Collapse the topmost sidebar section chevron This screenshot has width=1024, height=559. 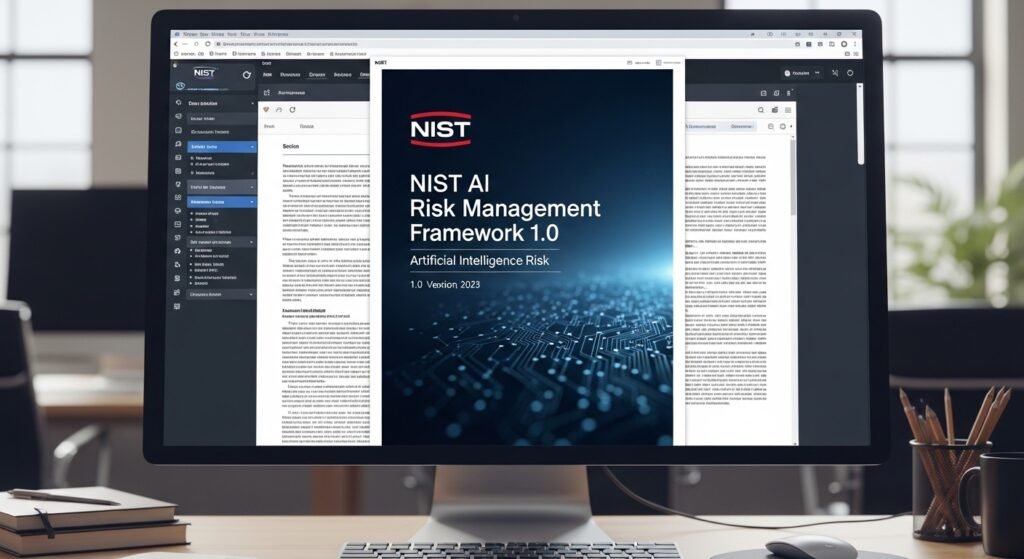click(x=252, y=103)
